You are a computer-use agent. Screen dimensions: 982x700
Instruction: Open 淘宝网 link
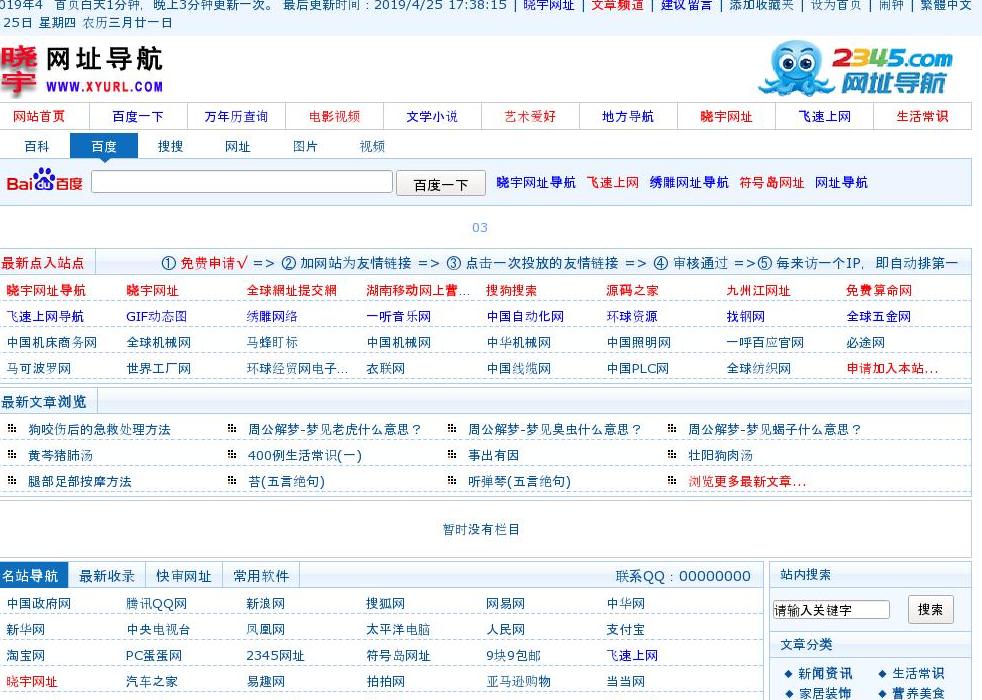26,656
